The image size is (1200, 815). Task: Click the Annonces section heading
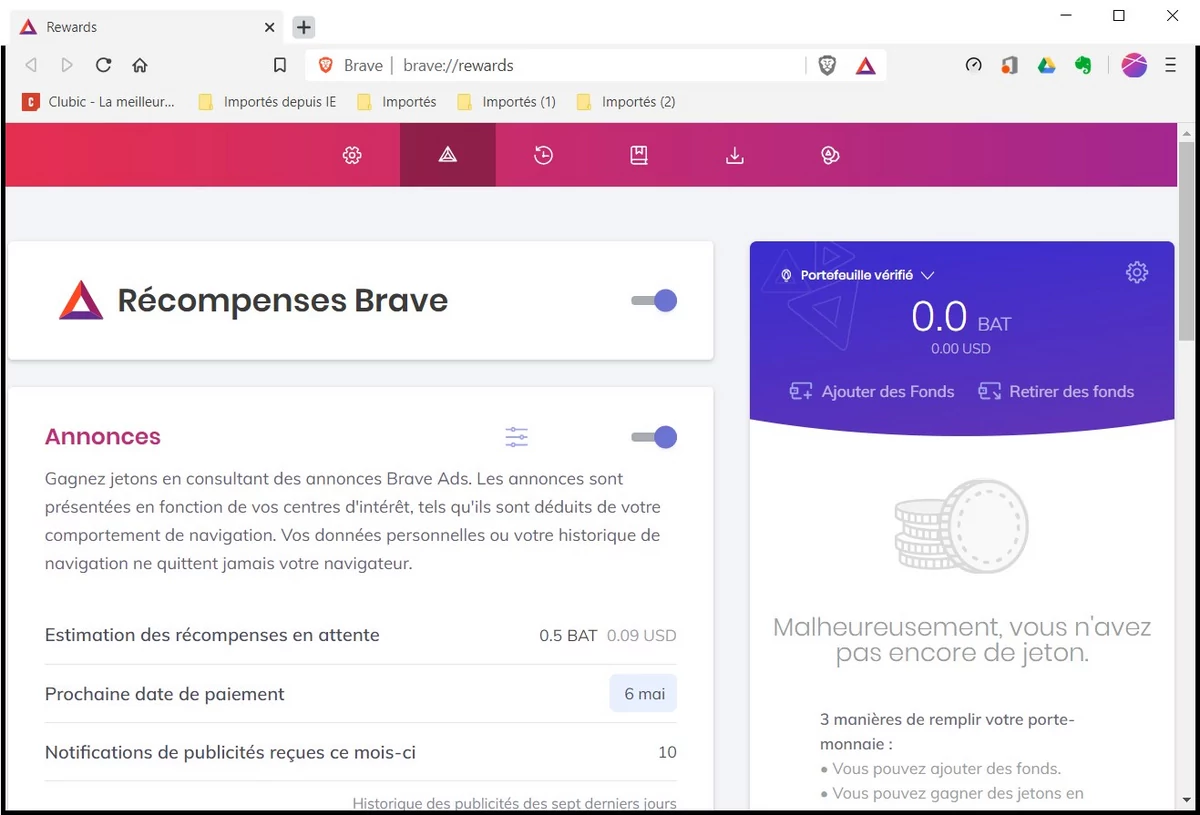[x=103, y=437]
